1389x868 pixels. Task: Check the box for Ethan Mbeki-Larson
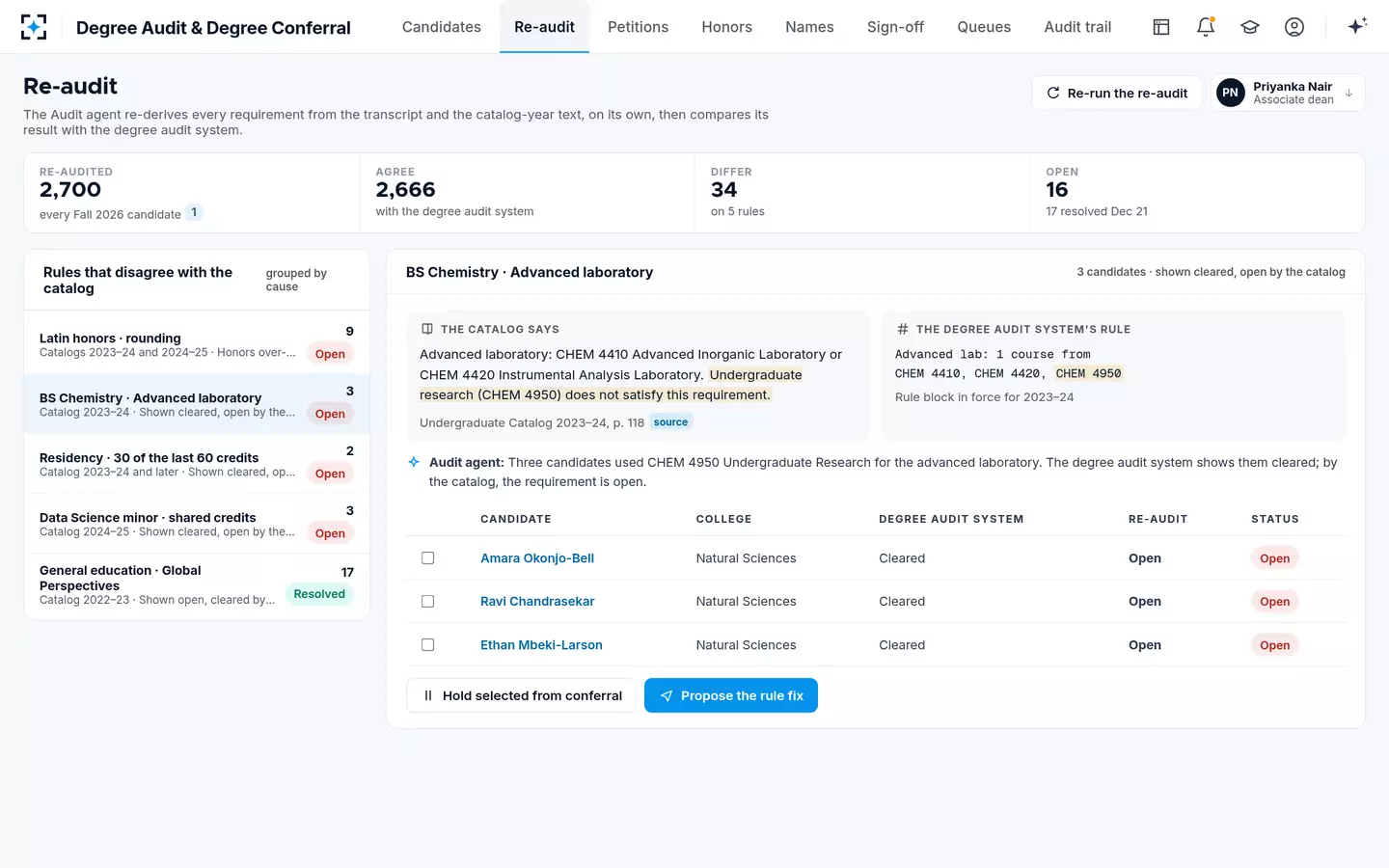tap(428, 645)
